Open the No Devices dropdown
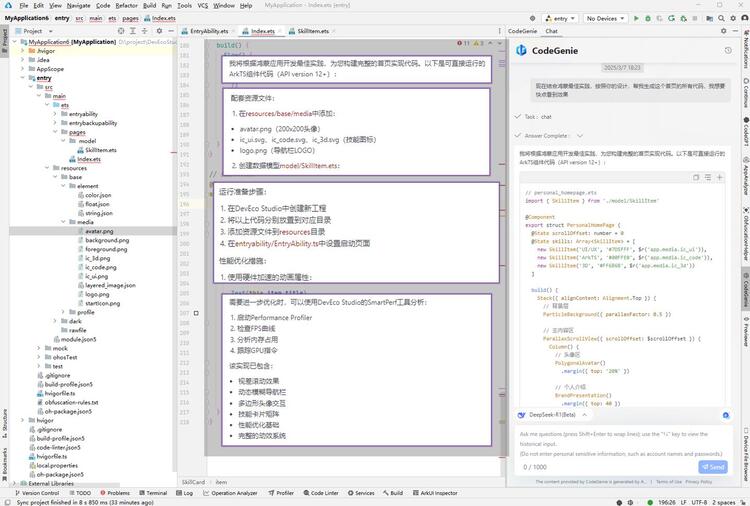 605,18
